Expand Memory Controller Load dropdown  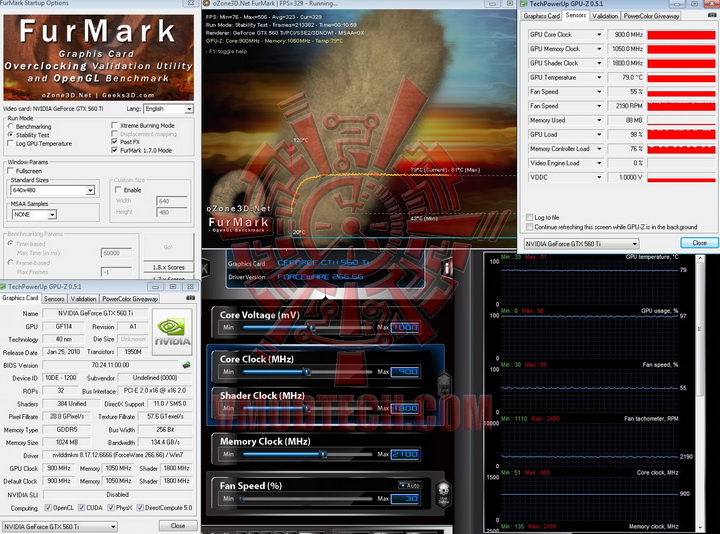pos(599,149)
